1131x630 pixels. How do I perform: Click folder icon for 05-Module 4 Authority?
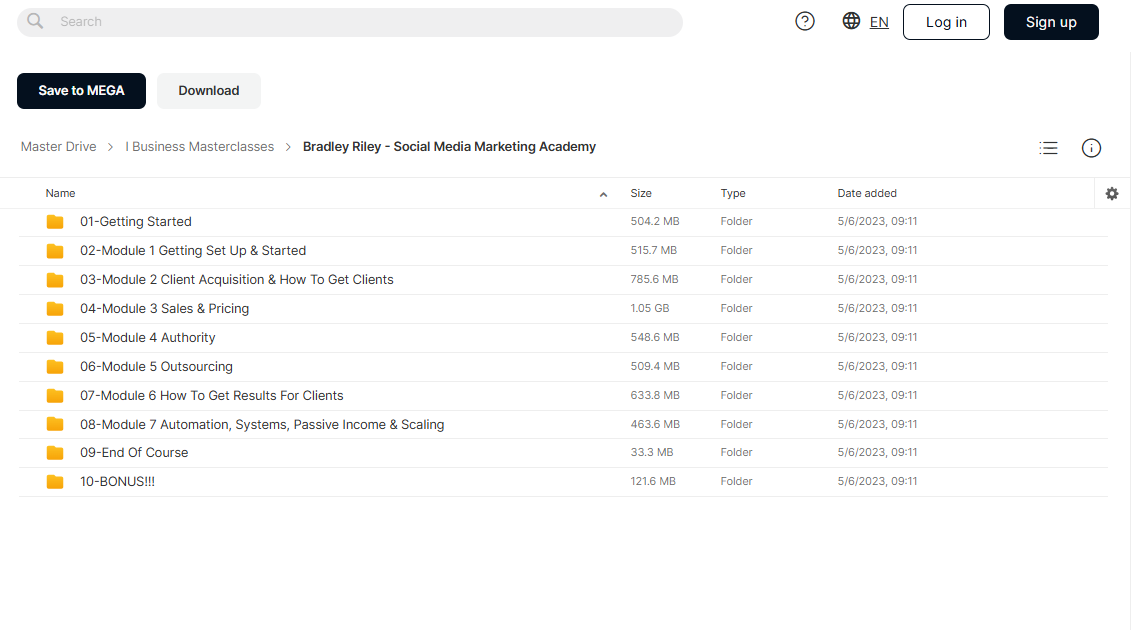point(55,337)
